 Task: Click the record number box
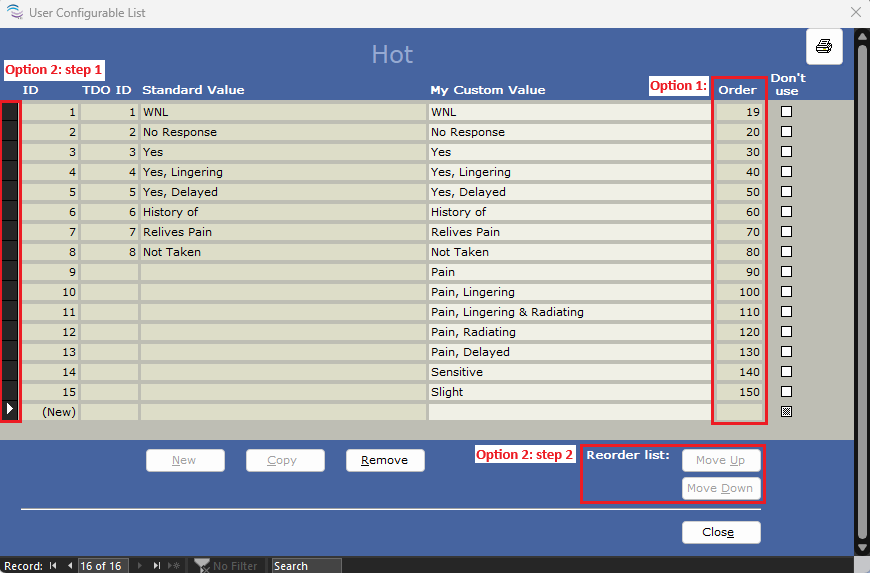[101, 566]
